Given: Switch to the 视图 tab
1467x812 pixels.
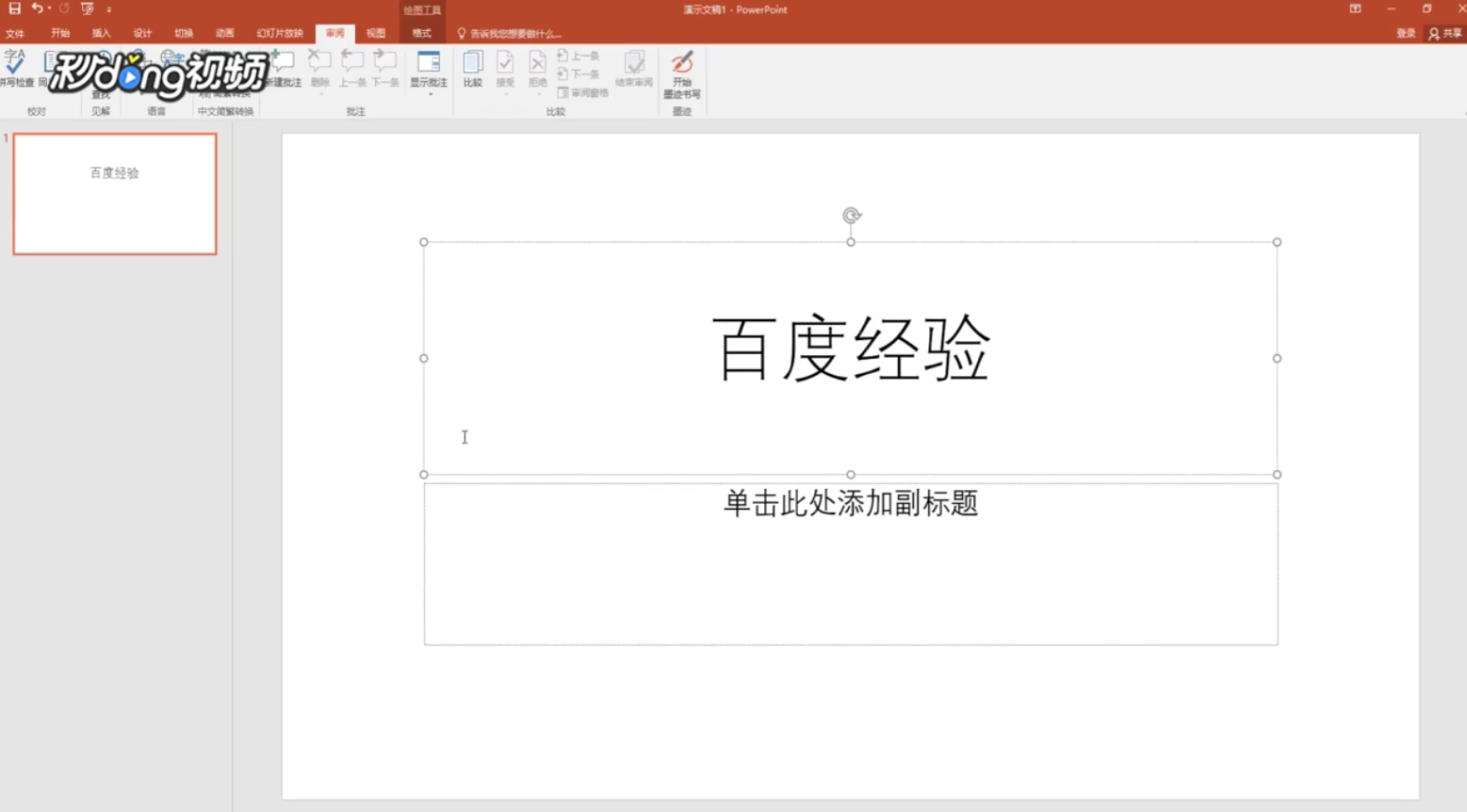Looking at the screenshot, I should pyautogui.click(x=376, y=33).
